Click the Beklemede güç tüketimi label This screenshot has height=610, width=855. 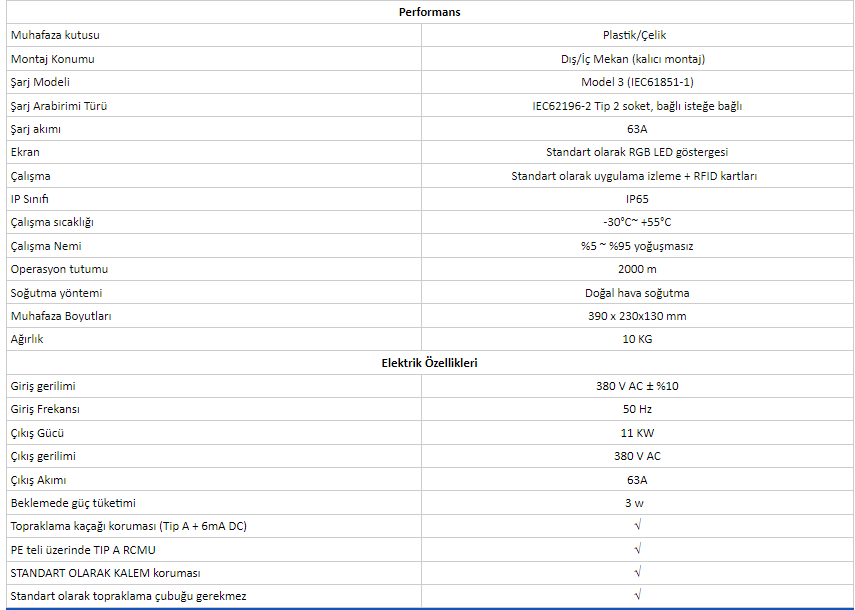click(x=73, y=503)
